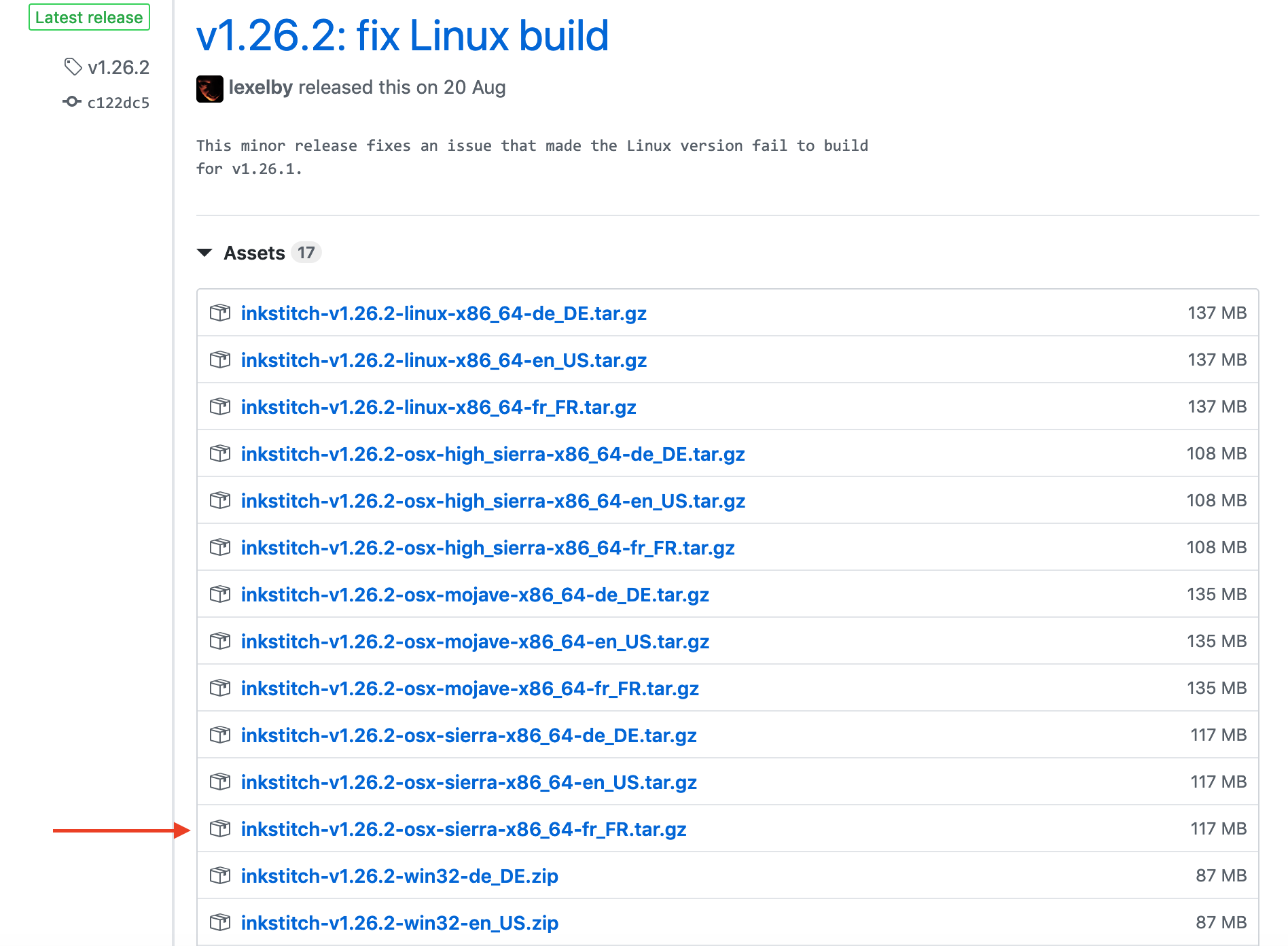Click package icon for mojave en_US
Image resolution: width=1288 pixels, height=946 pixels.
pos(220,641)
